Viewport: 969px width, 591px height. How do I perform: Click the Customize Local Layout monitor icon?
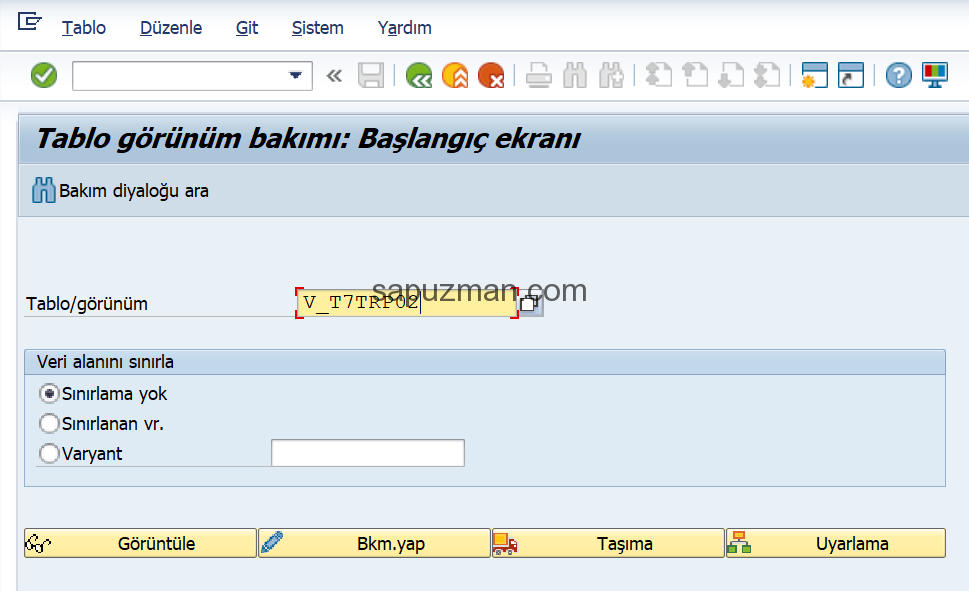[x=935, y=75]
